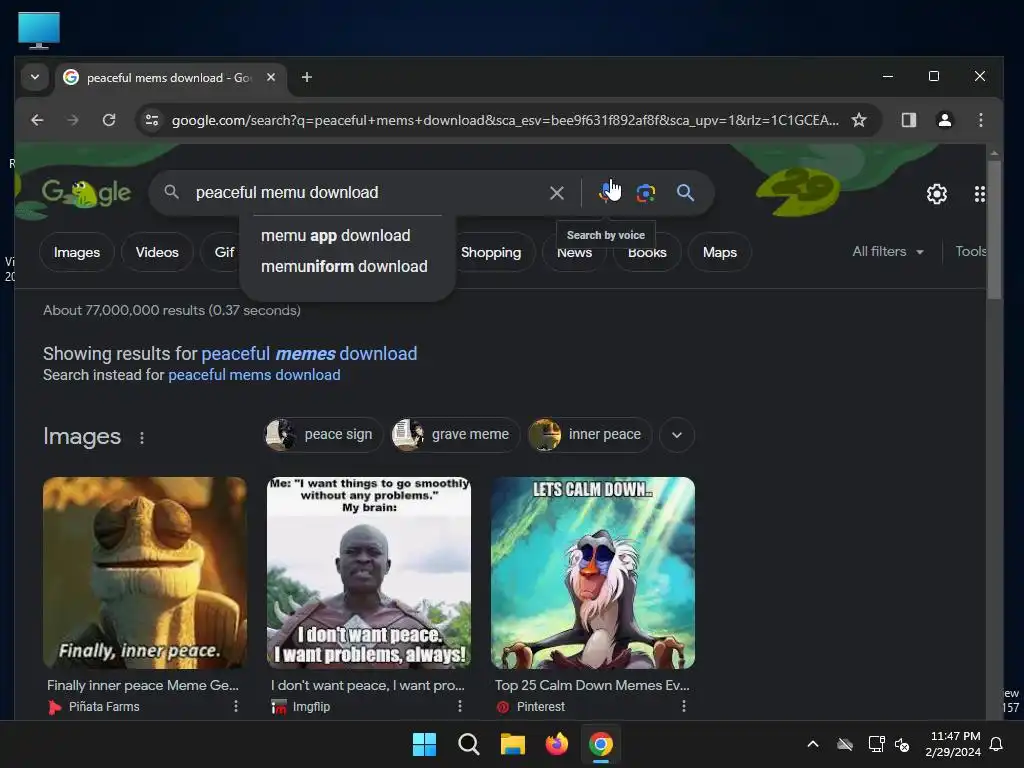This screenshot has width=1024, height=768.
Task: Open the 'Lets calm down' Rafiki thumbnail
Action: coord(593,573)
